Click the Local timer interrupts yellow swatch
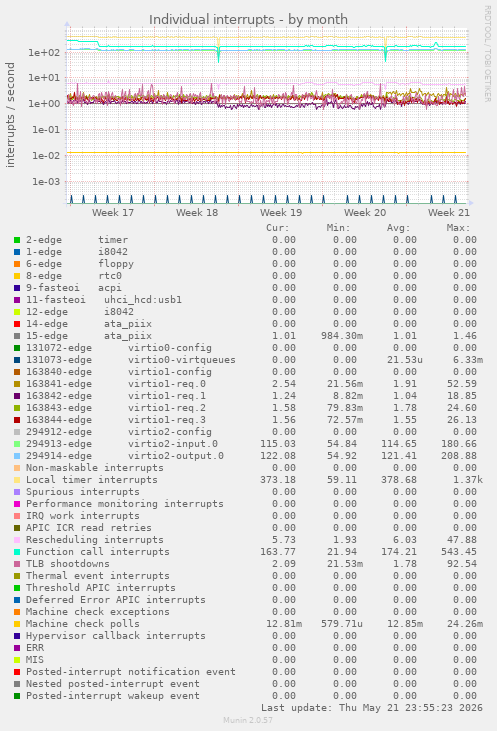This screenshot has height=731, width=497. 17,480
